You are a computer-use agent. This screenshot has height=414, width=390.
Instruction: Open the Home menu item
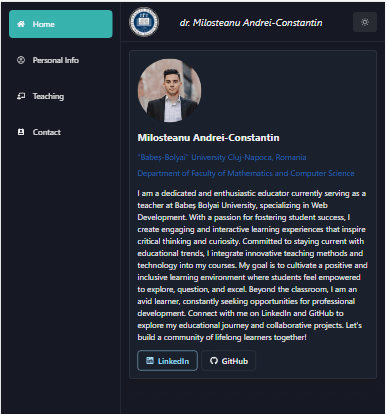coord(61,24)
